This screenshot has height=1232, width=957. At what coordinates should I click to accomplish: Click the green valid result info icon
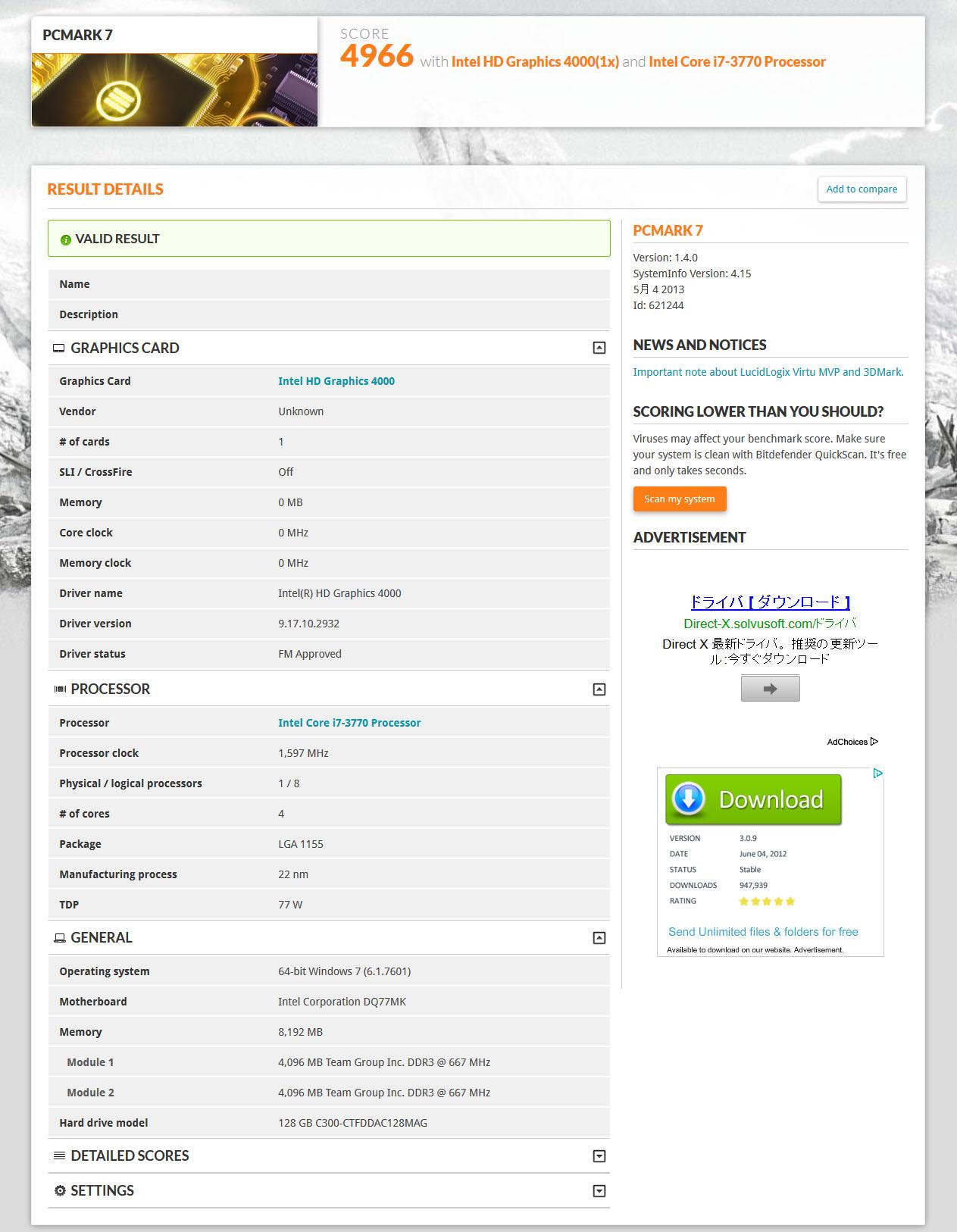click(x=66, y=239)
